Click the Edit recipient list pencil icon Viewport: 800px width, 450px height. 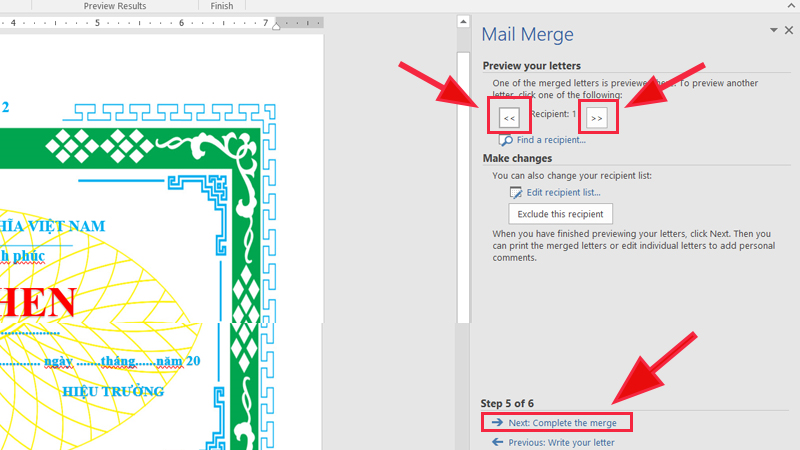point(516,192)
